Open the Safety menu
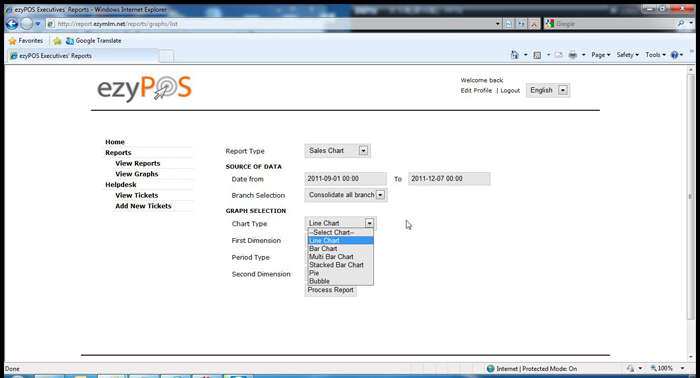700x378 pixels. (627, 54)
